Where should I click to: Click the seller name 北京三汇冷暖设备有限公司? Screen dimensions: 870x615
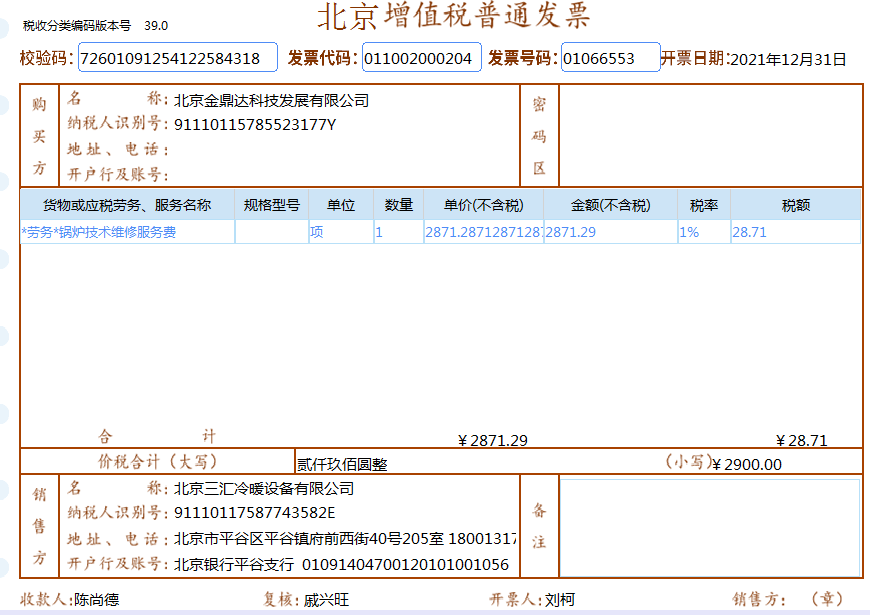264,489
